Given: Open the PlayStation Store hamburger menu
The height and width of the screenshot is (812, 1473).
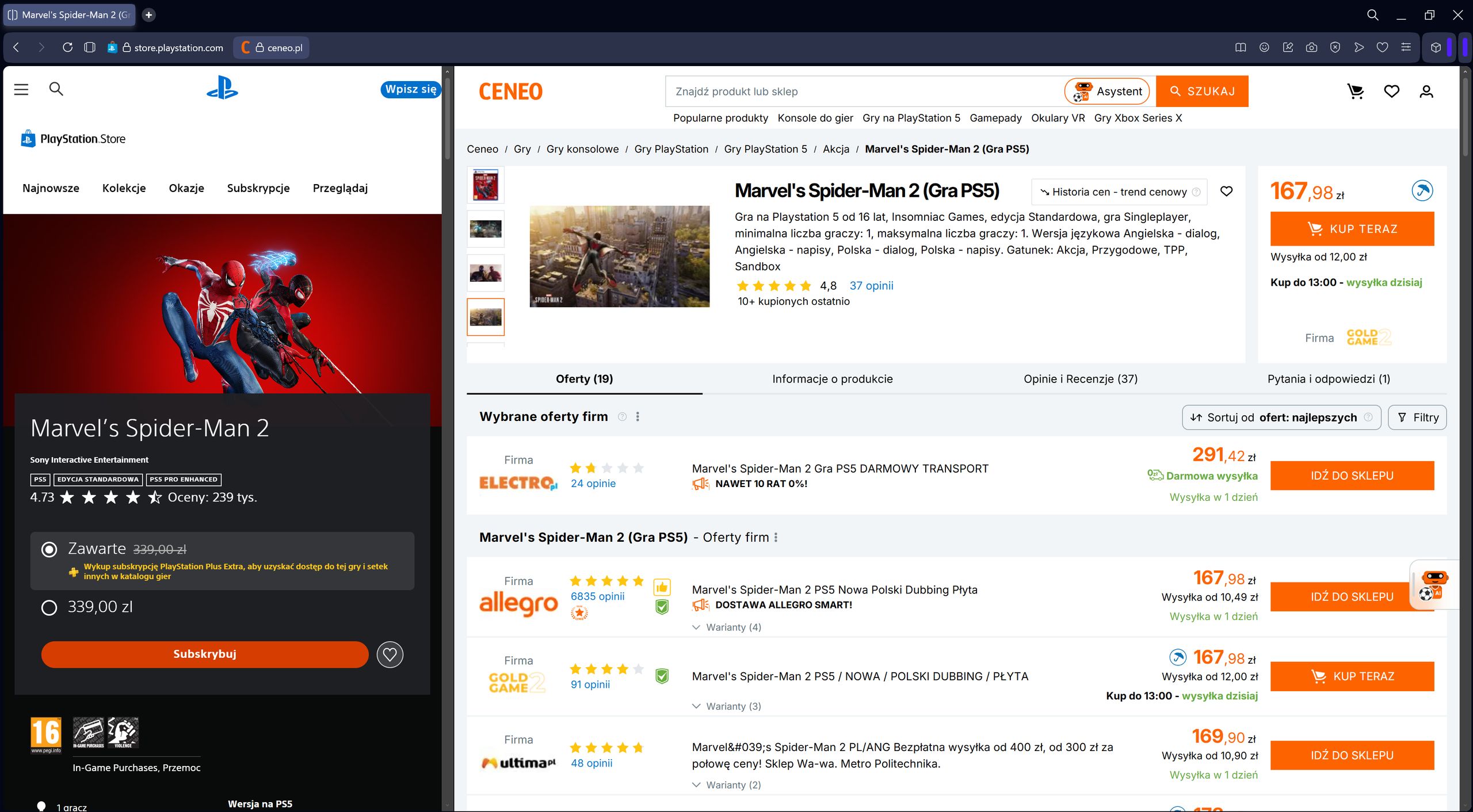Looking at the screenshot, I should coord(21,90).
